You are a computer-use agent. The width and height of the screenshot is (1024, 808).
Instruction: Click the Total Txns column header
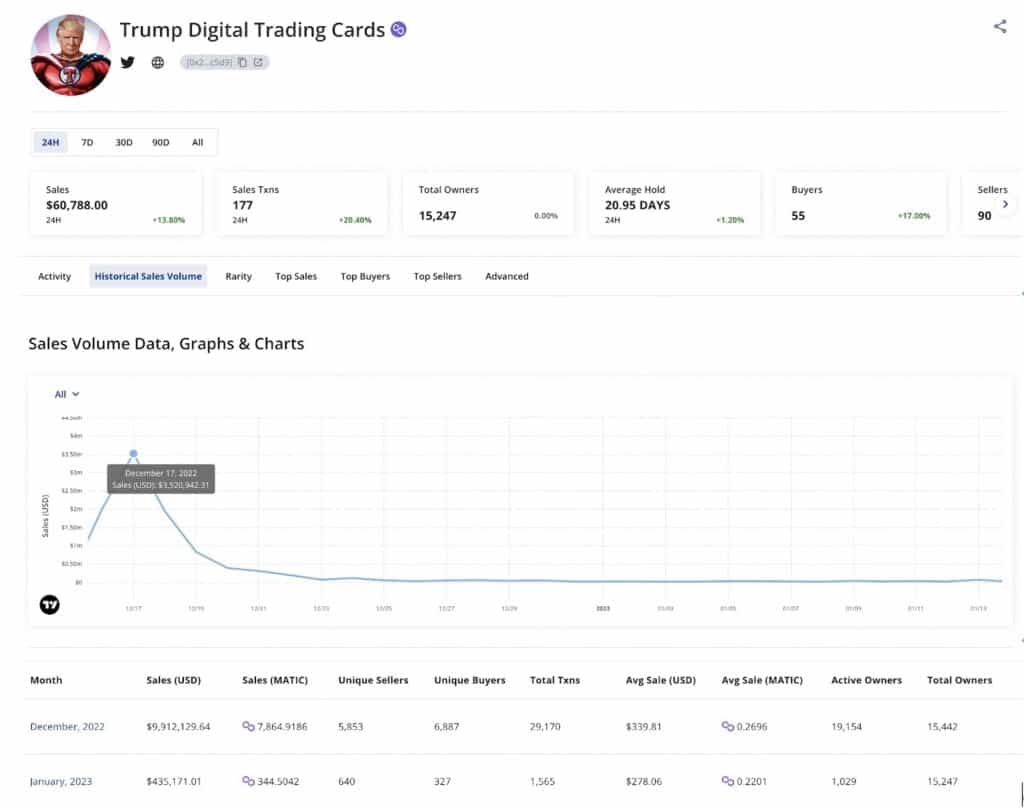(554, 680)
